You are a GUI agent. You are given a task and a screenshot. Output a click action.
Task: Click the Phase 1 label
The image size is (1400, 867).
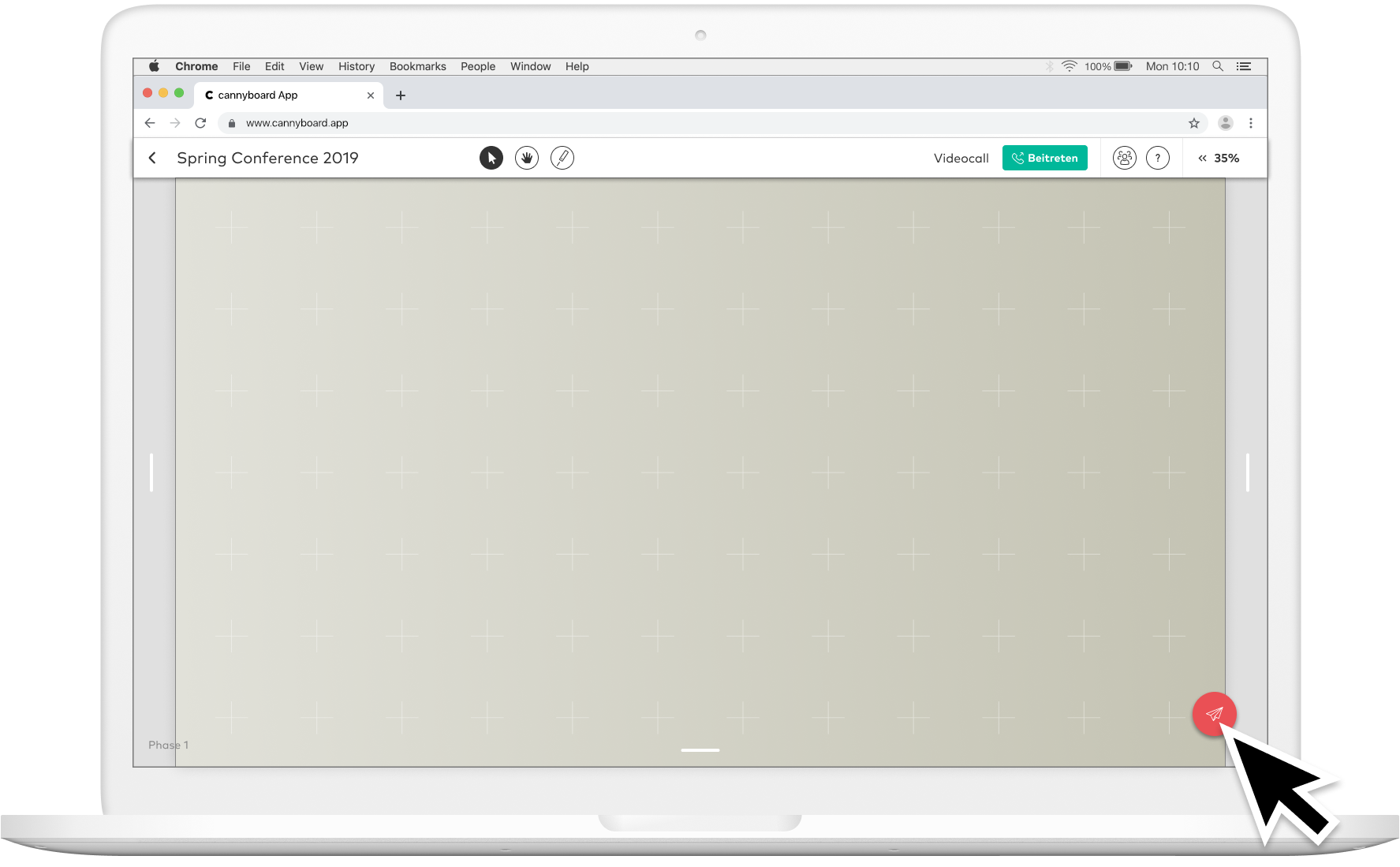(168, 745)
